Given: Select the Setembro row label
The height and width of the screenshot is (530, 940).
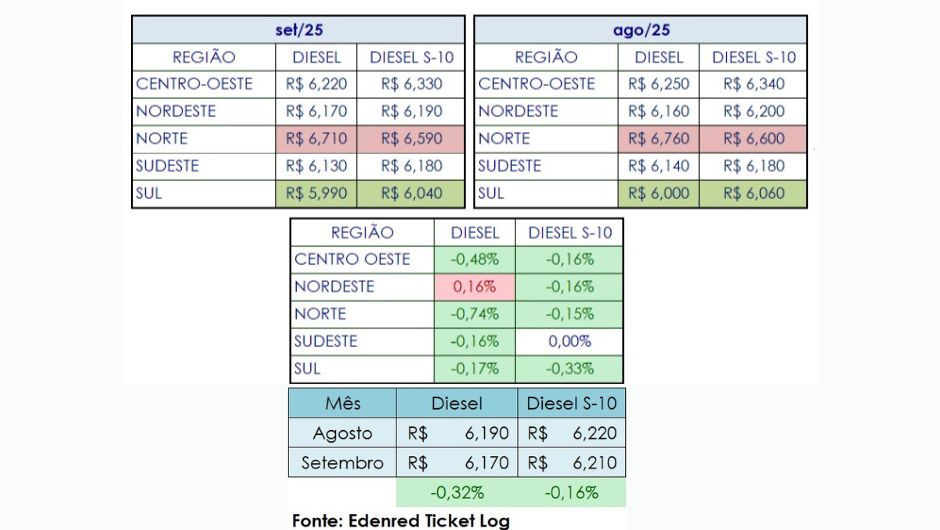Looking at the screenshot, I should [x=343, y=463].
